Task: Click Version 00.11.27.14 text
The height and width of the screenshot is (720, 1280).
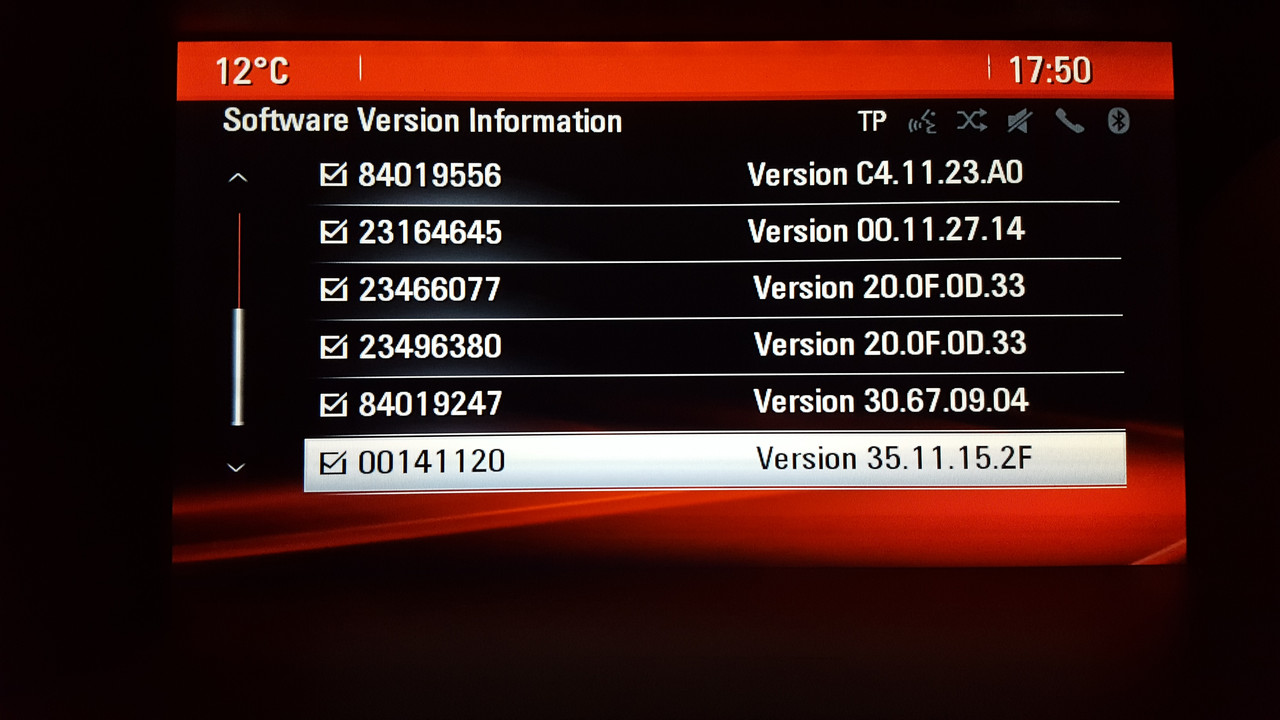Action: 887,231
